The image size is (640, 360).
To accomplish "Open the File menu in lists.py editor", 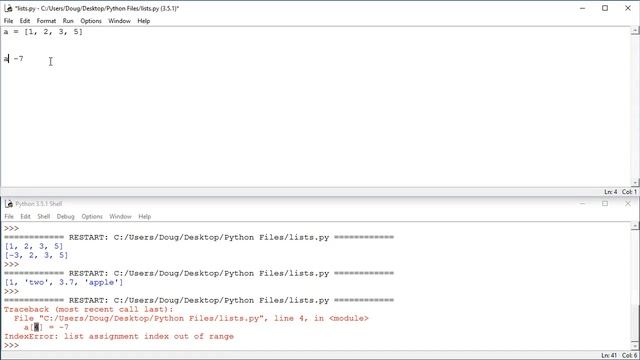I will (9, 21).
